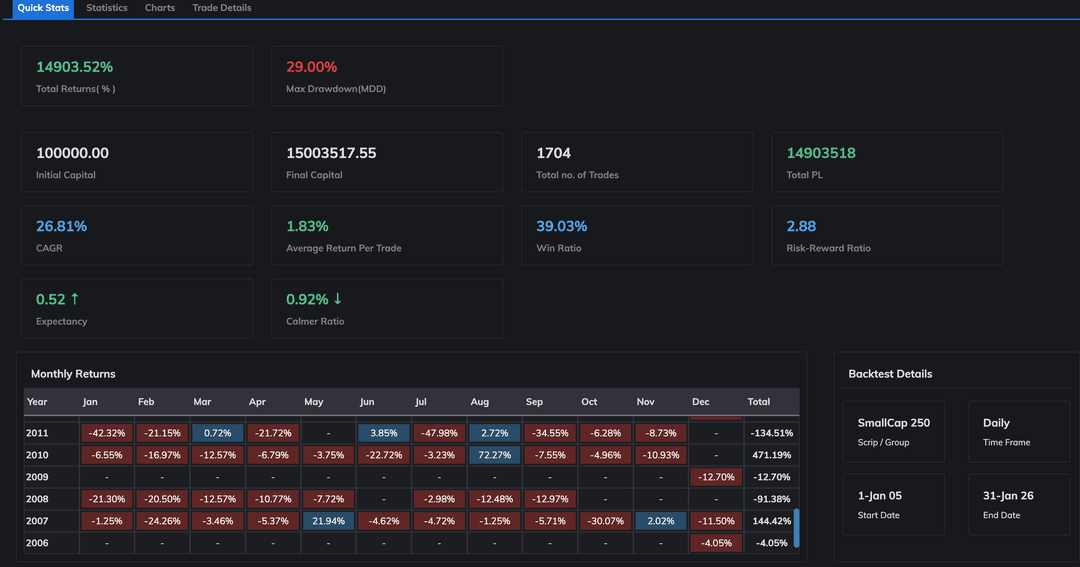Image resolution: width=1080 pixels, height=567 pixels.
Task: Select the Quick Stats tab
Action: (43, 8)
